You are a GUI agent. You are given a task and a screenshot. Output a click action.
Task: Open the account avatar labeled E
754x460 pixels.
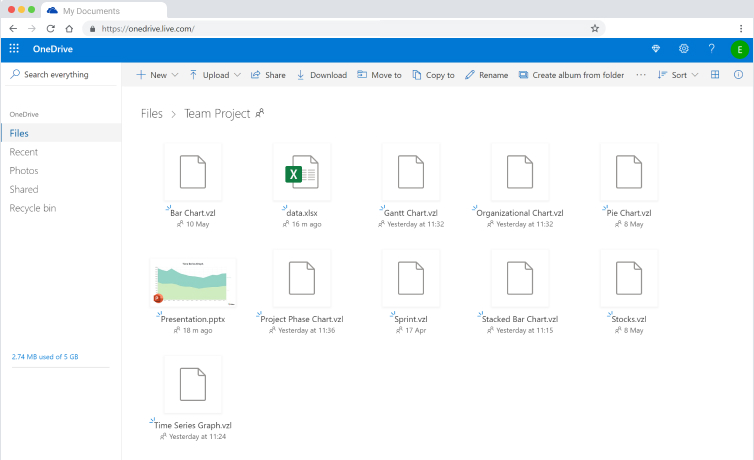point(739,49)
